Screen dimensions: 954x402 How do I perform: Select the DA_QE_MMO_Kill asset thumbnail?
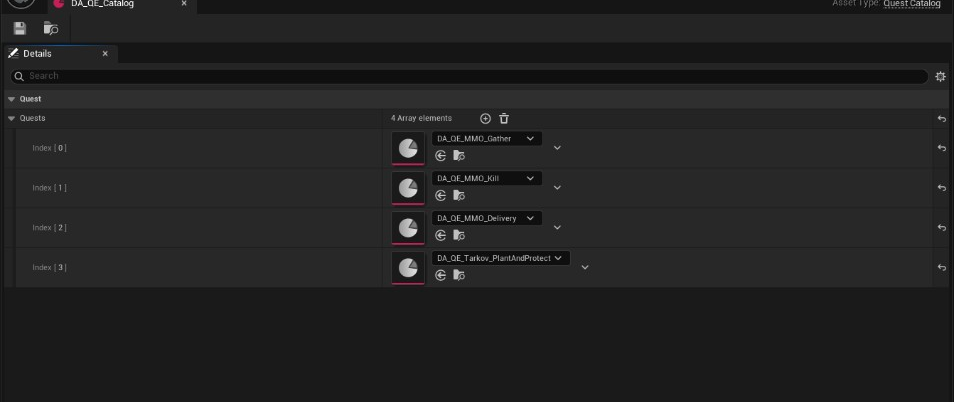(408, 188)
